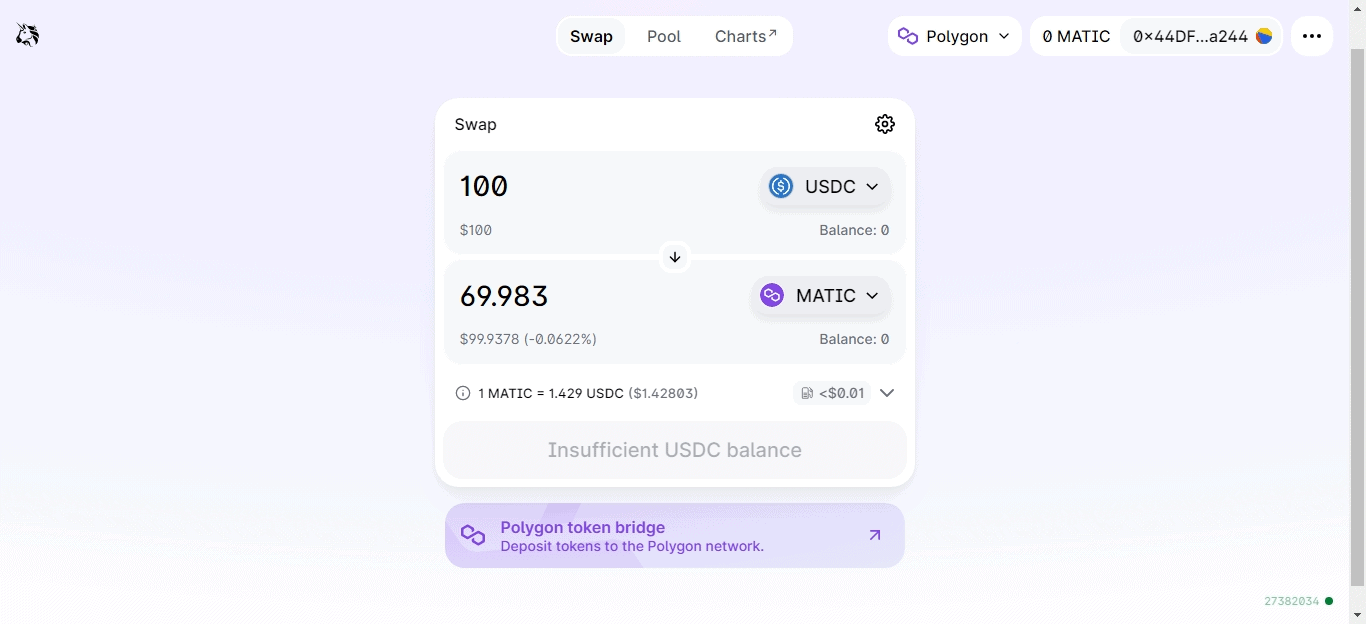Expand the swap price details chevron

pyautogui.click(x=886, y=393)
